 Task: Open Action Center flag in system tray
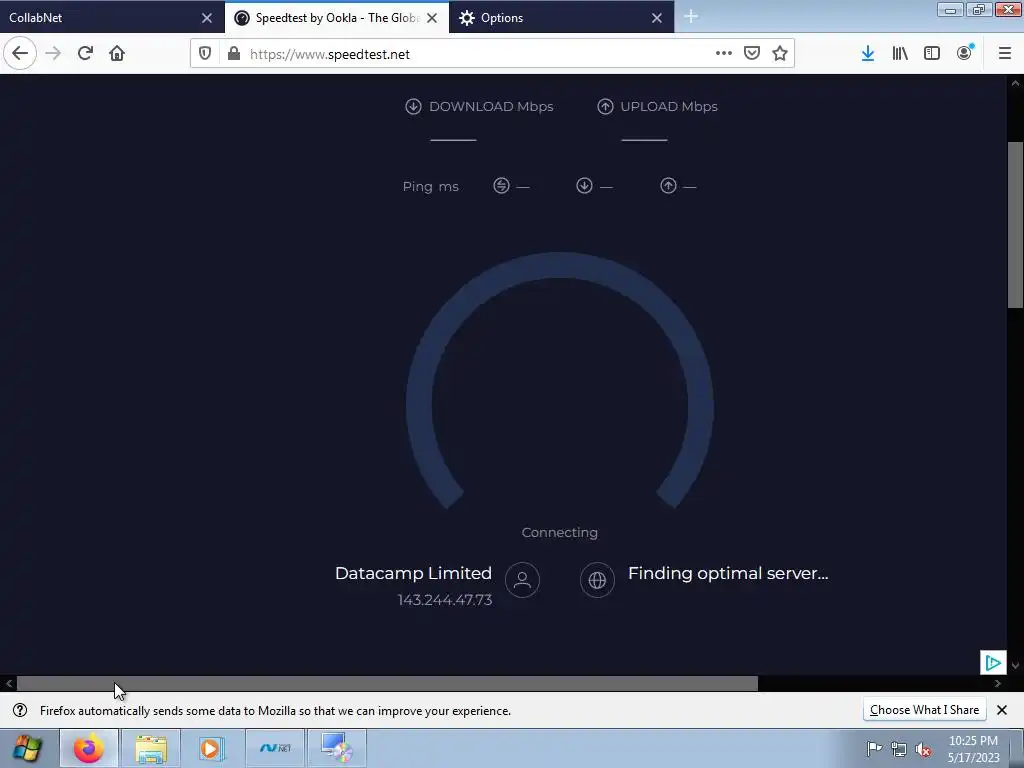pyautogui.click(x=874, y=749)
